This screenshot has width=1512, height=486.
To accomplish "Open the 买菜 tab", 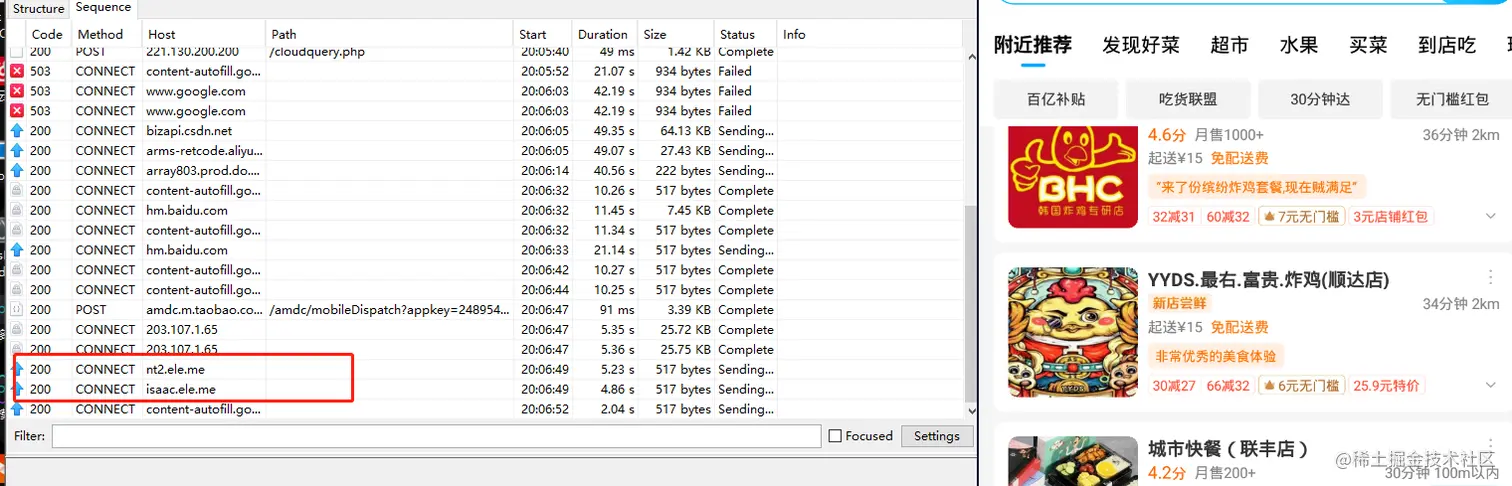I will pyautogui.click(x=1368, y=45).
